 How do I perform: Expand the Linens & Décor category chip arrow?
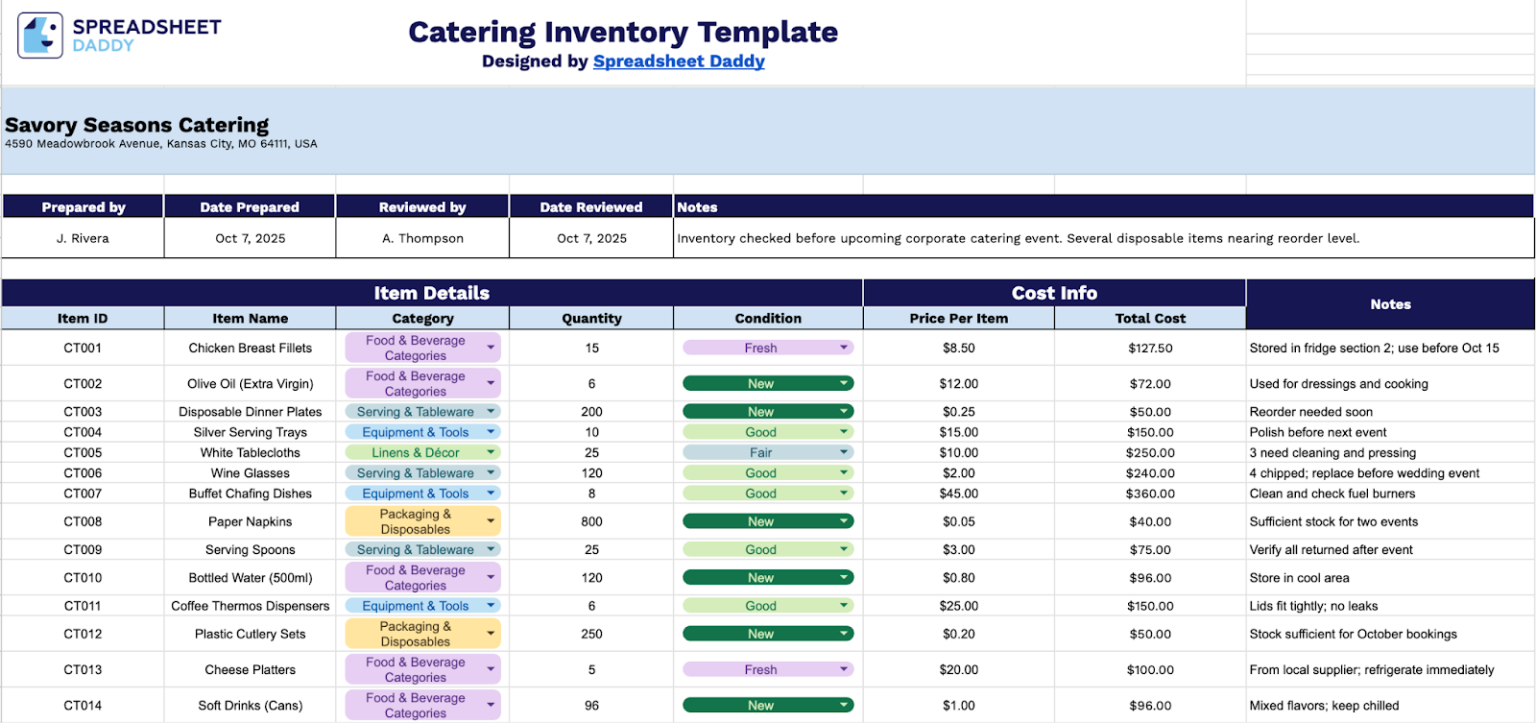(x=490, y=453)
